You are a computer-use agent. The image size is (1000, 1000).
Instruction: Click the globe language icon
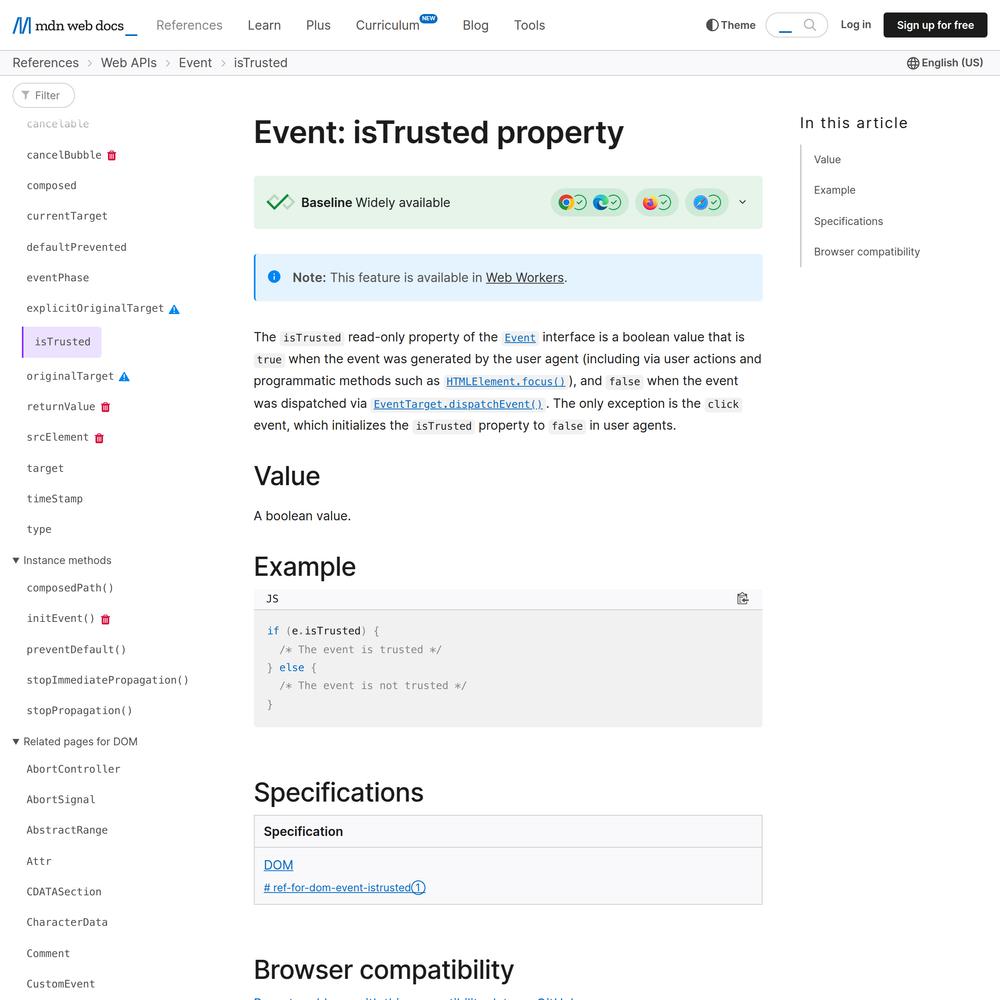[x=913, y=63]
